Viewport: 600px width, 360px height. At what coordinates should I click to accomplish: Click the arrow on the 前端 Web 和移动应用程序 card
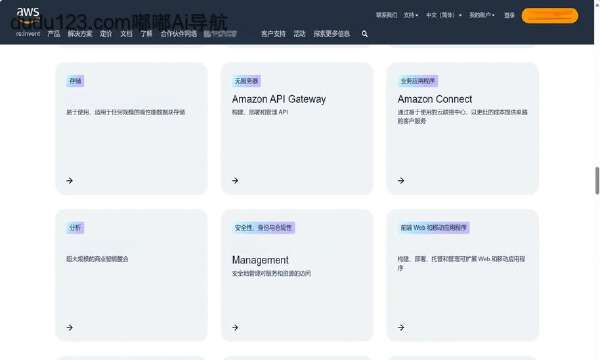[x=401, y=327]
